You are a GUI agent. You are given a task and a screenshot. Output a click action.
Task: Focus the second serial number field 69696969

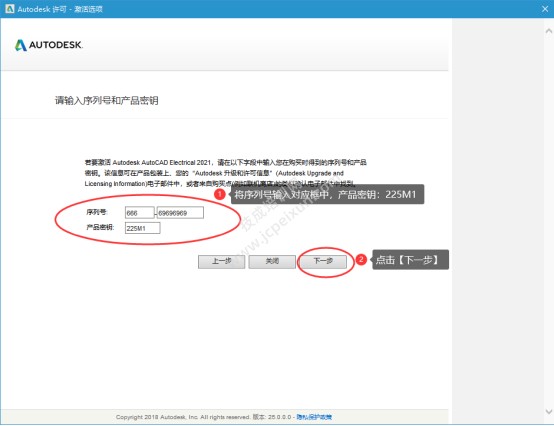pos(180,213)
